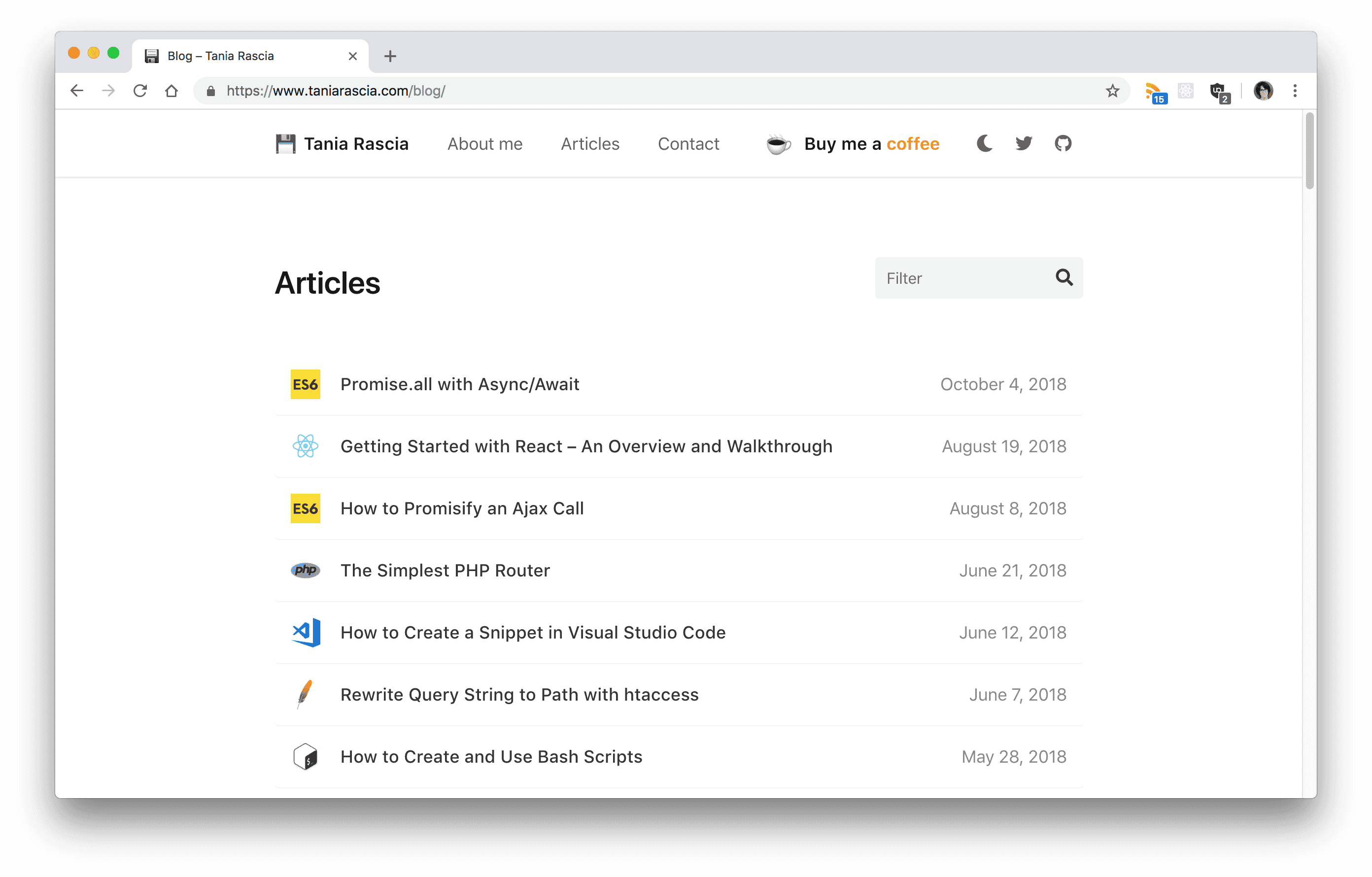This screenshot has width=1372, height=877.
Task: Open the RSS feed extension icon
Action: click(1155, 92)
